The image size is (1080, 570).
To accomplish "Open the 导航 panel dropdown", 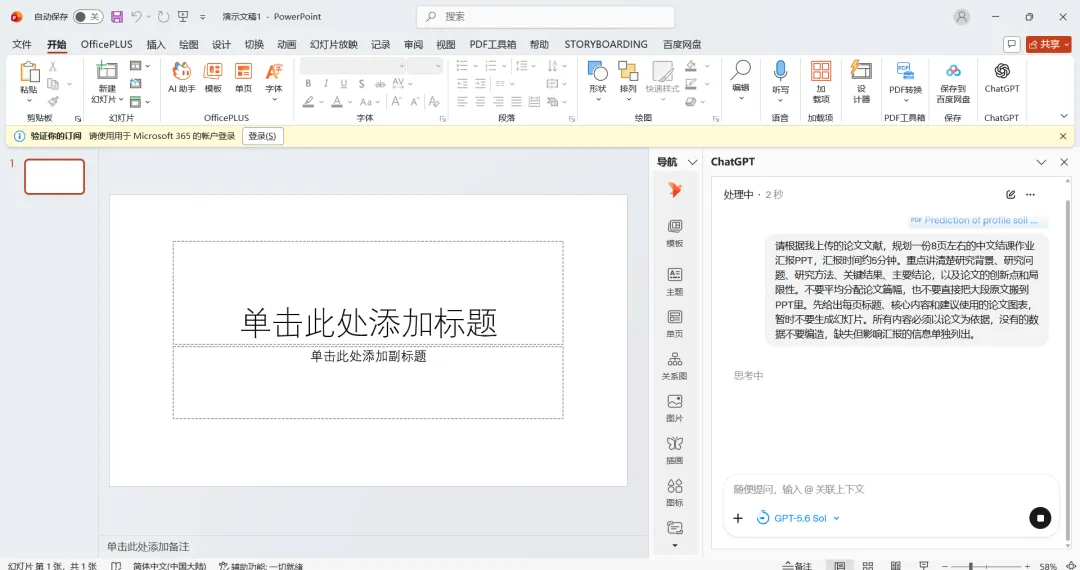I will [x=693, y=162].
